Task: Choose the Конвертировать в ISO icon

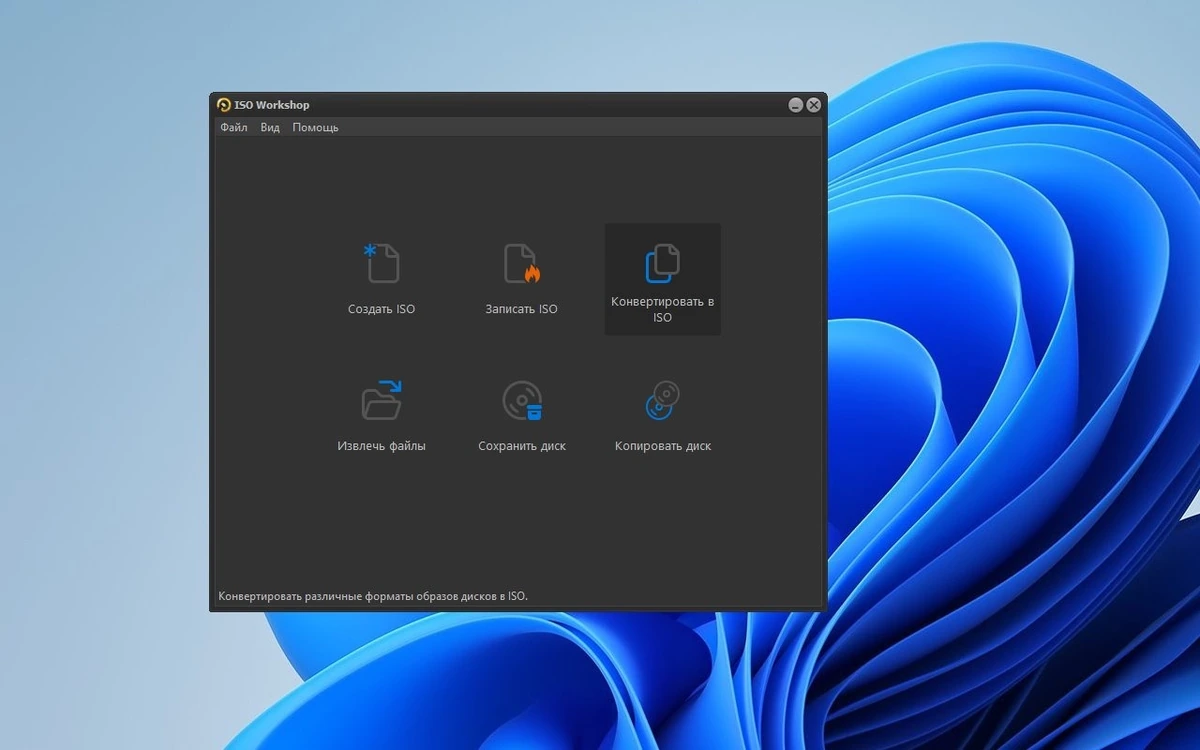Action: pyautogui.click(x=662, y=263)
